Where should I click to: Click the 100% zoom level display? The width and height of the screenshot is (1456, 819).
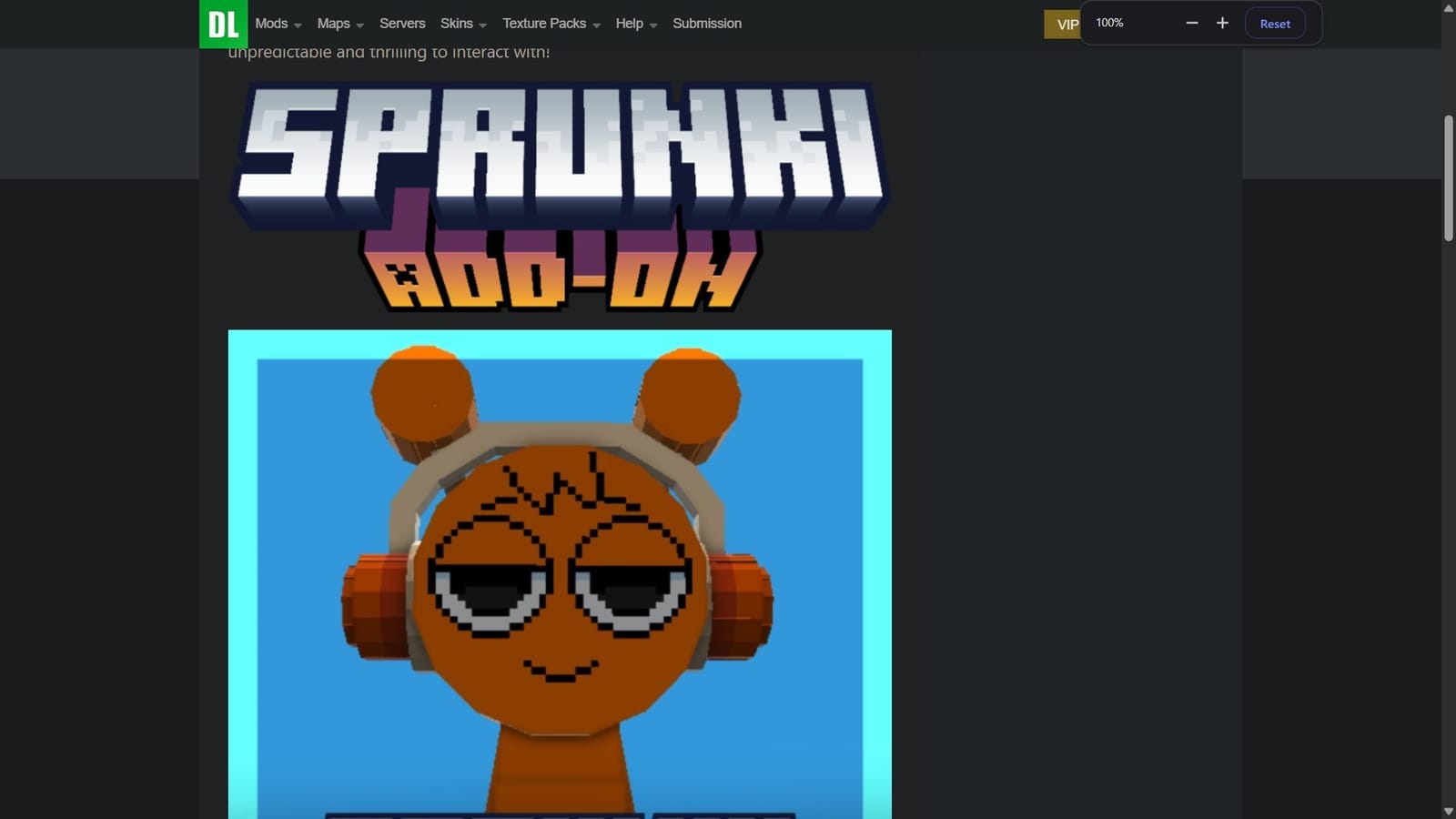[1108, 22]
